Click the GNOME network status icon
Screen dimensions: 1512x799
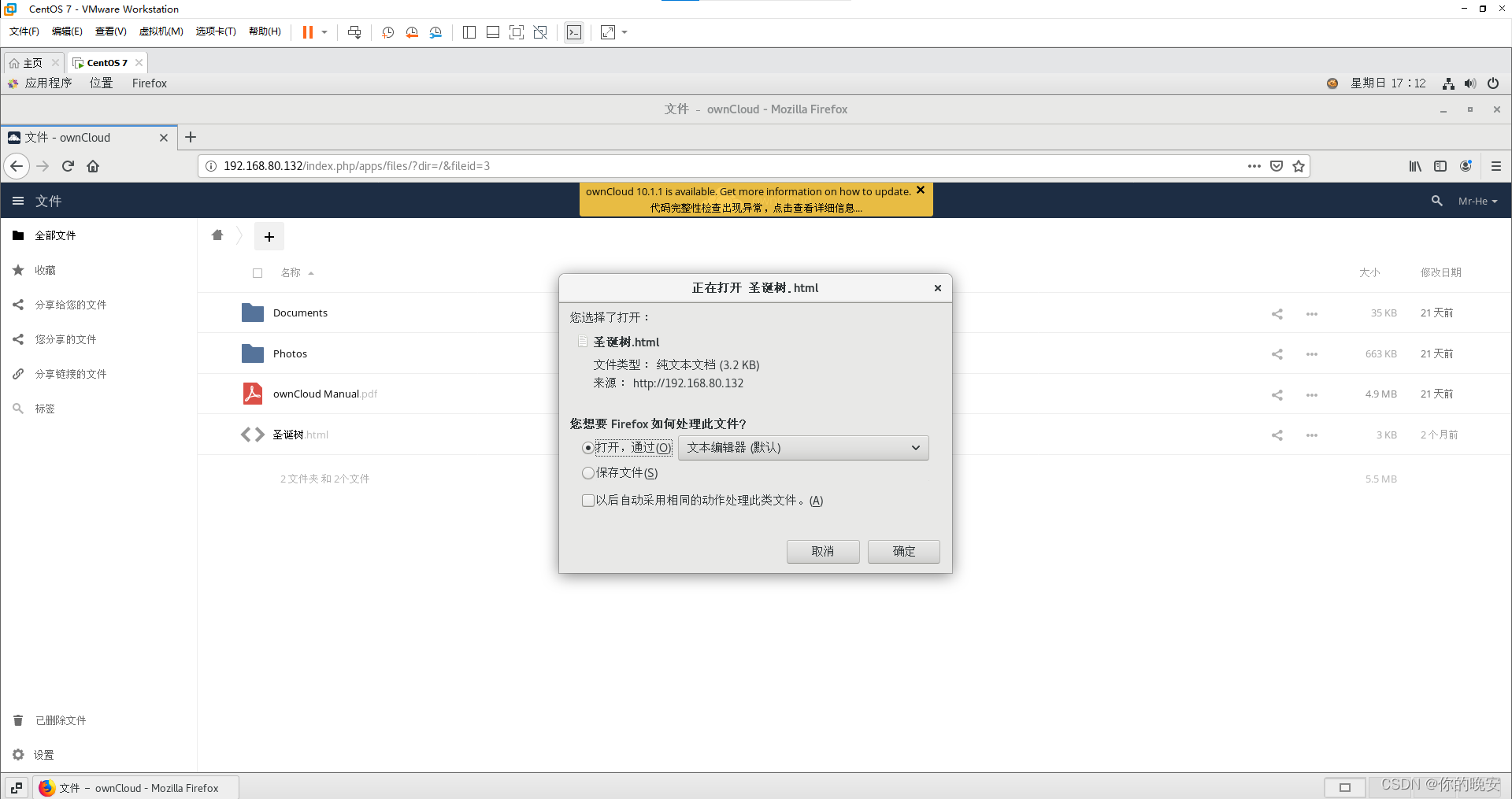[x=1448, y=83]
